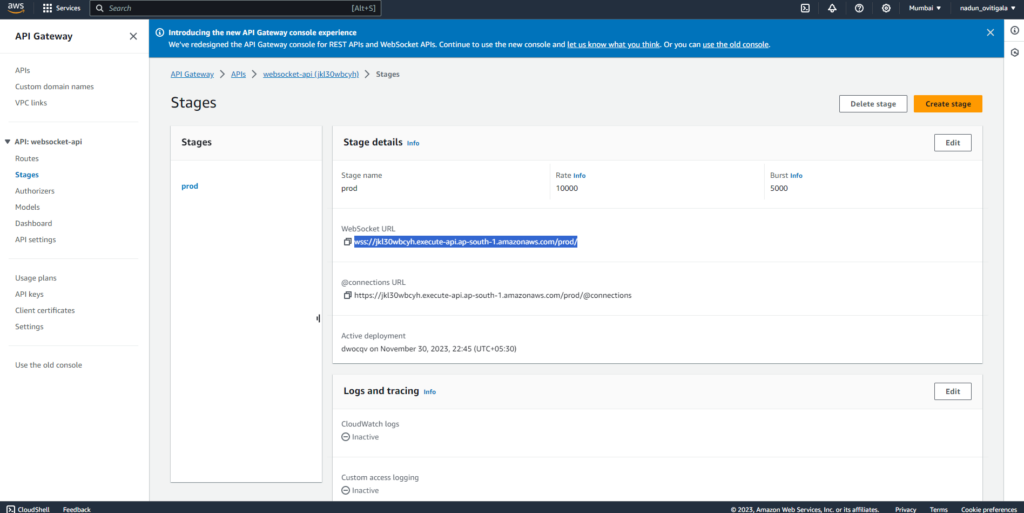The image size is (1024, 513).
Task: Copy the @connections URL with copy icon
Action: click(x=347, y=295)
